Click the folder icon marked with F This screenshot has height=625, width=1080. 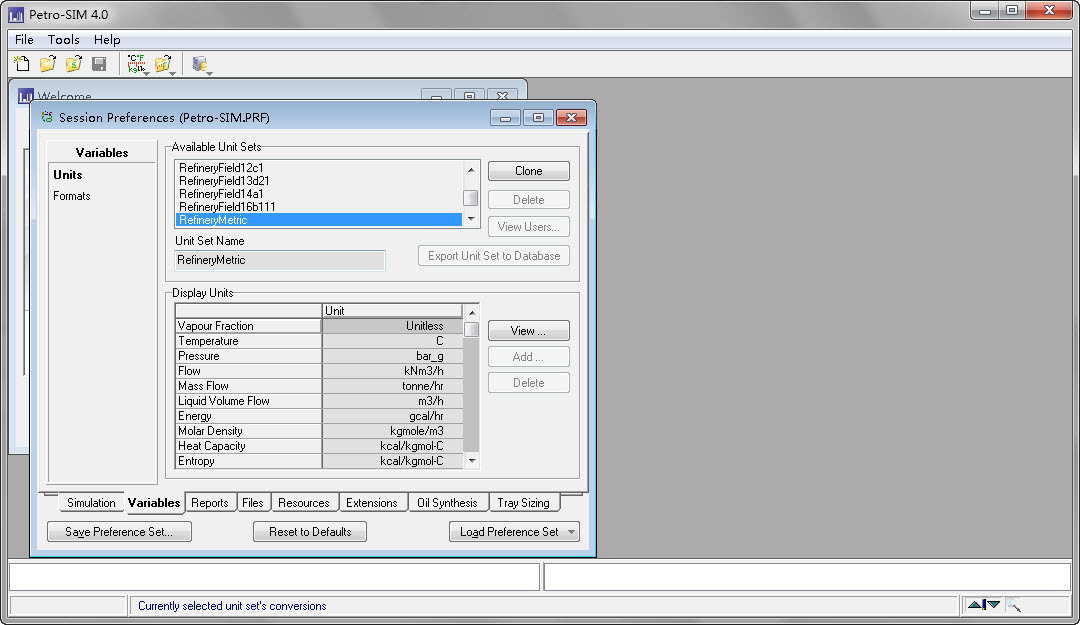(x=163, y=64)
